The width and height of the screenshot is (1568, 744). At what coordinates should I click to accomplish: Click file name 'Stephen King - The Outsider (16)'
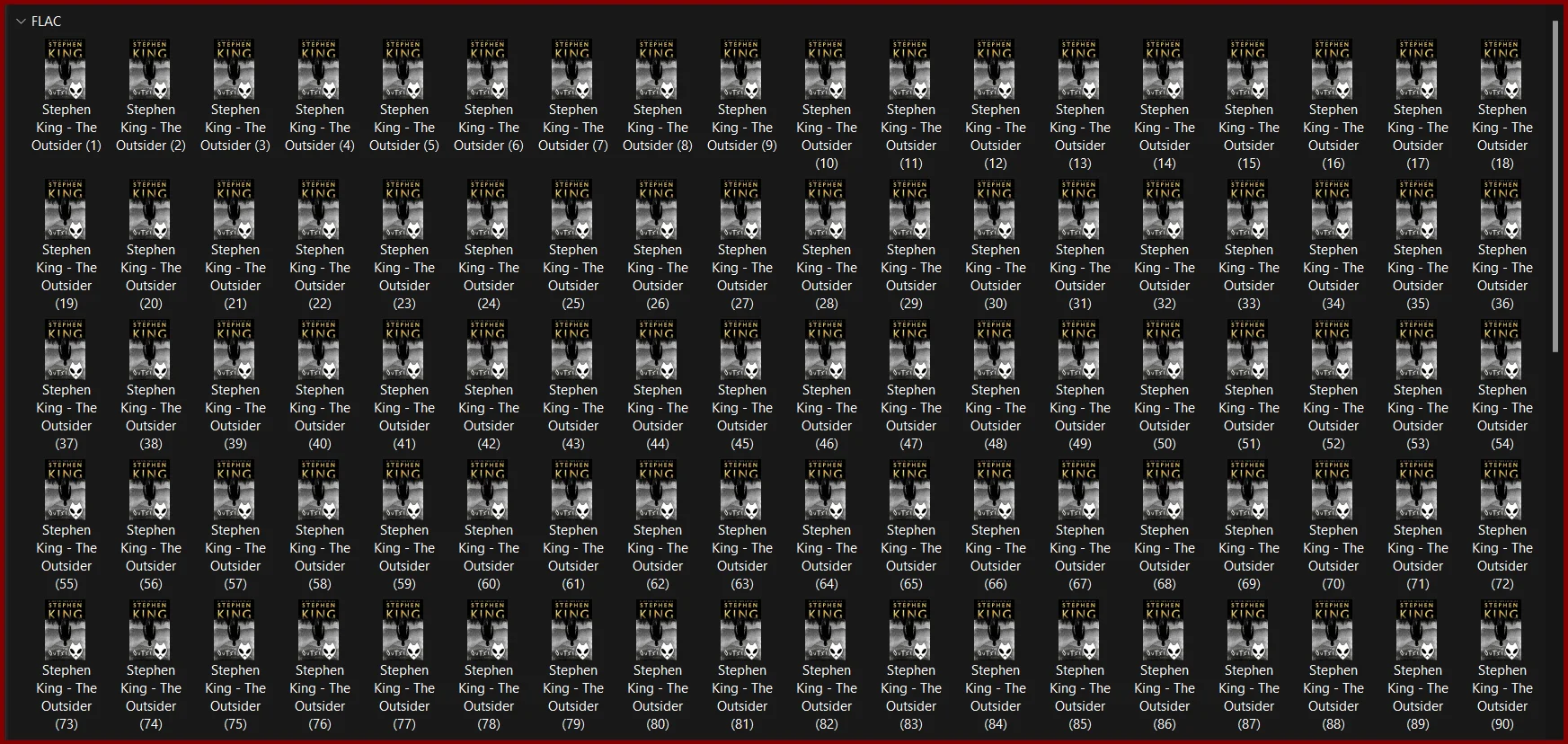1333,137
